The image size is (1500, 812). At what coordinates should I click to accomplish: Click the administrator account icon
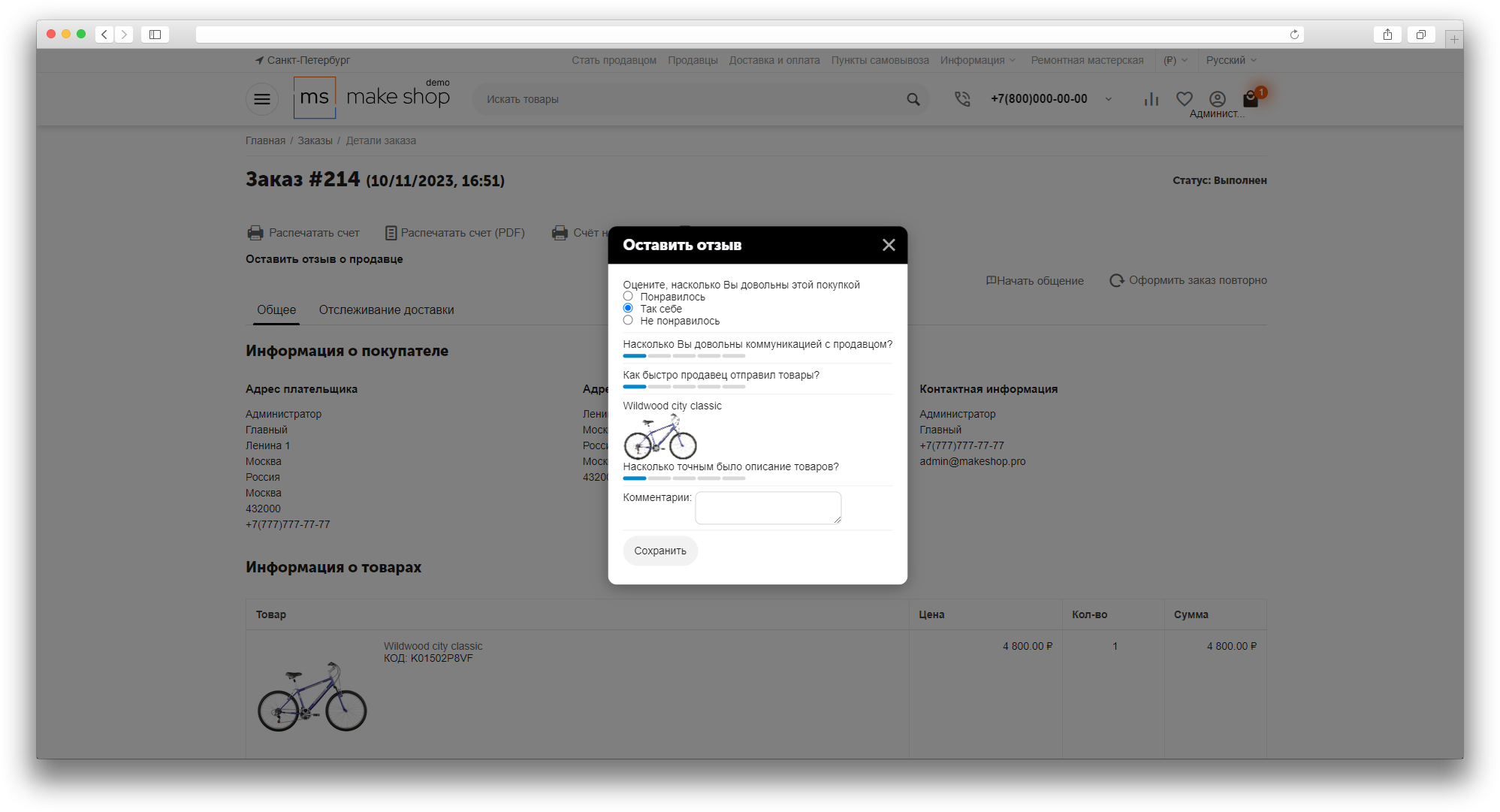1218,99
